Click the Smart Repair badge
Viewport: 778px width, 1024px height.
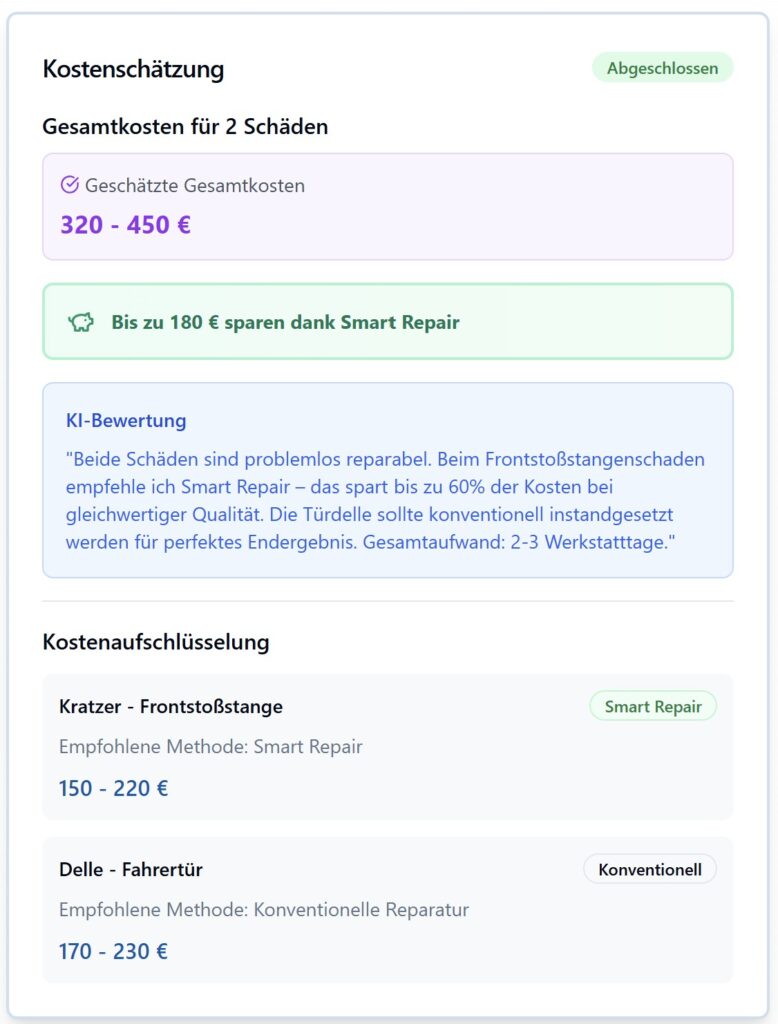(653, 707)
